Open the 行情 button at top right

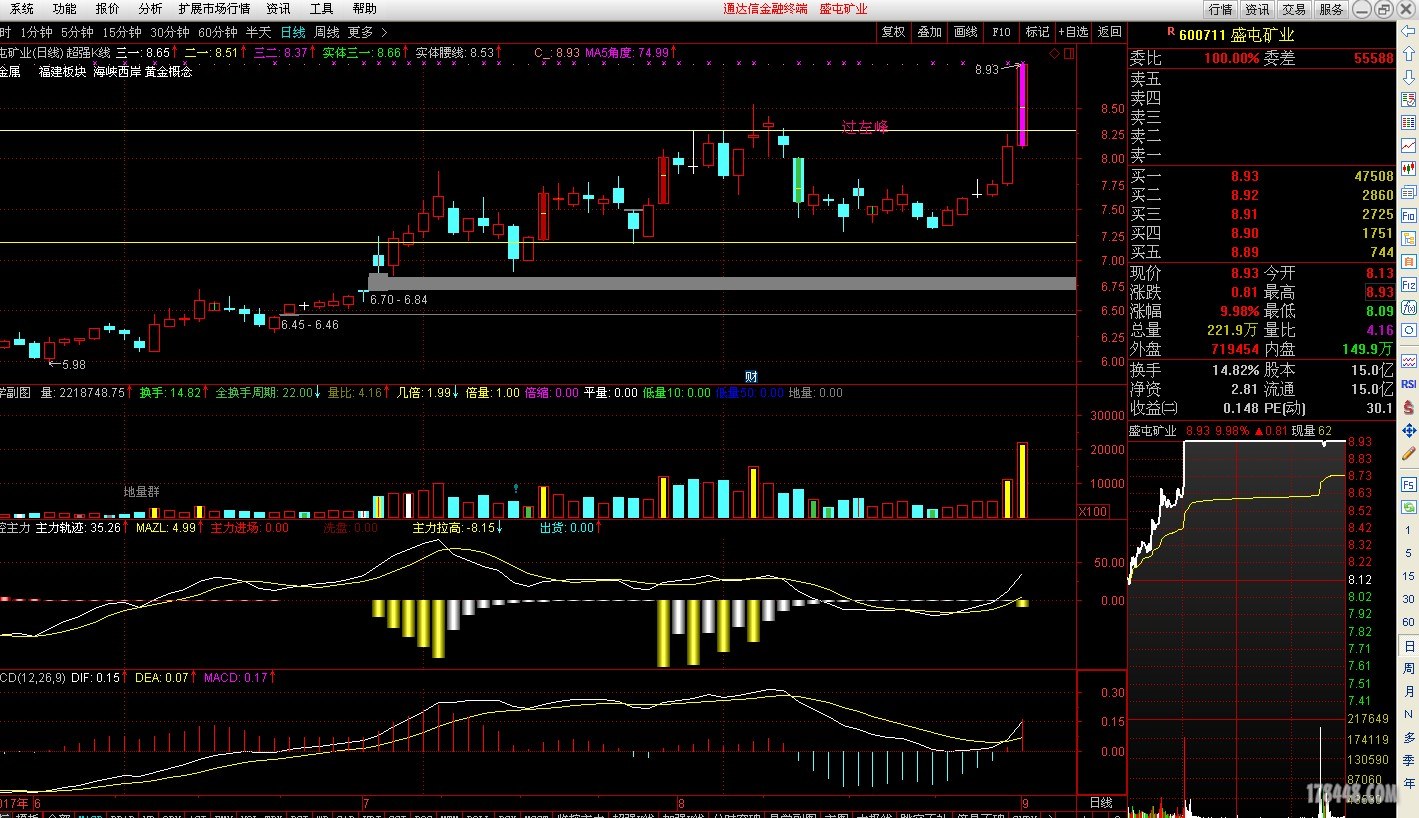(1220, 9)
